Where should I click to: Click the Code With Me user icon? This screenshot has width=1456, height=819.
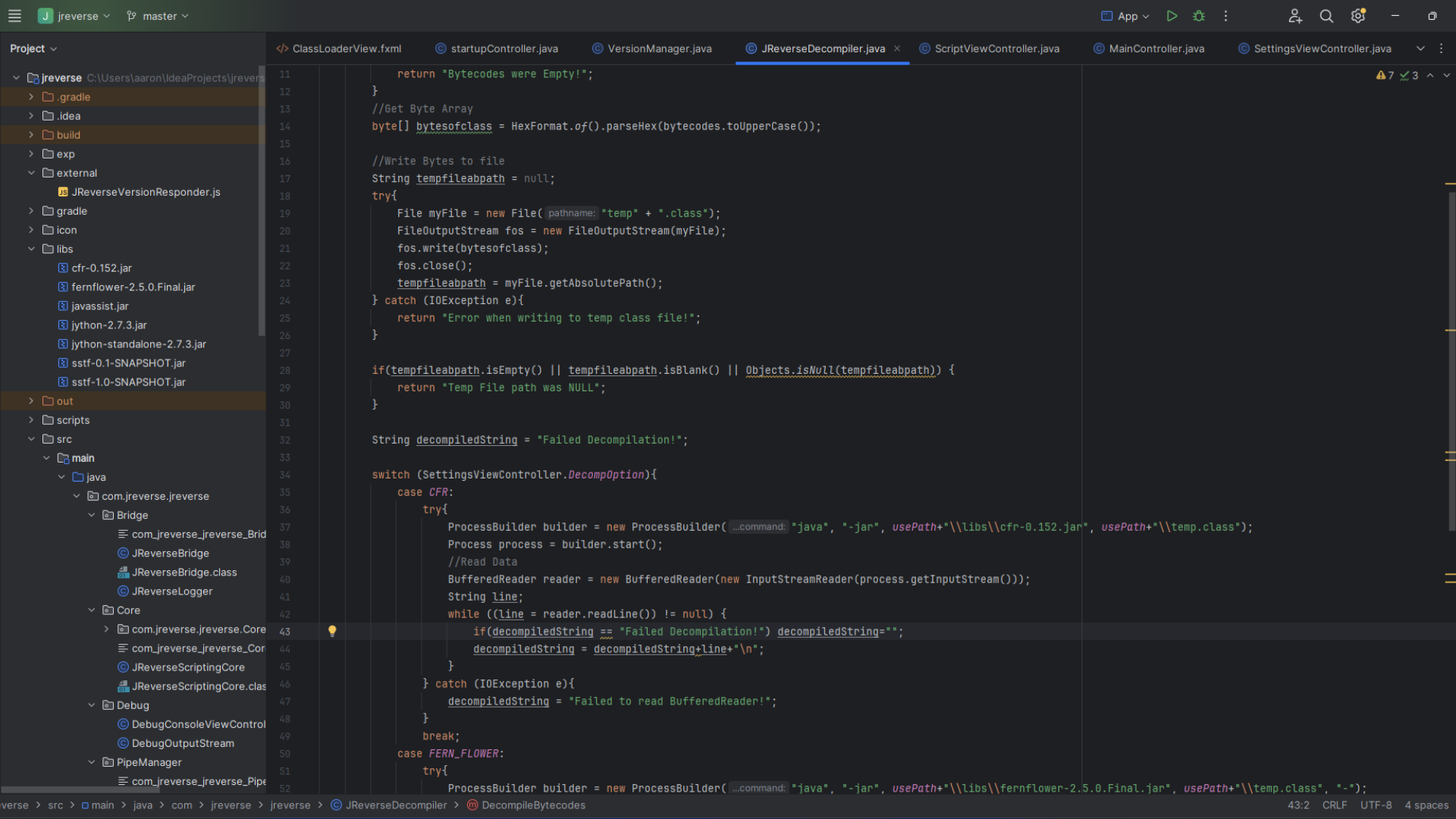pos(1294,16)
